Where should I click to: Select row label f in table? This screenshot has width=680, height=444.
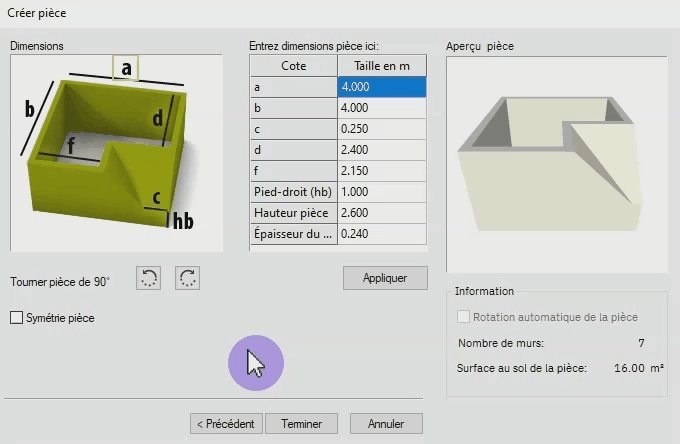(294, 171)
